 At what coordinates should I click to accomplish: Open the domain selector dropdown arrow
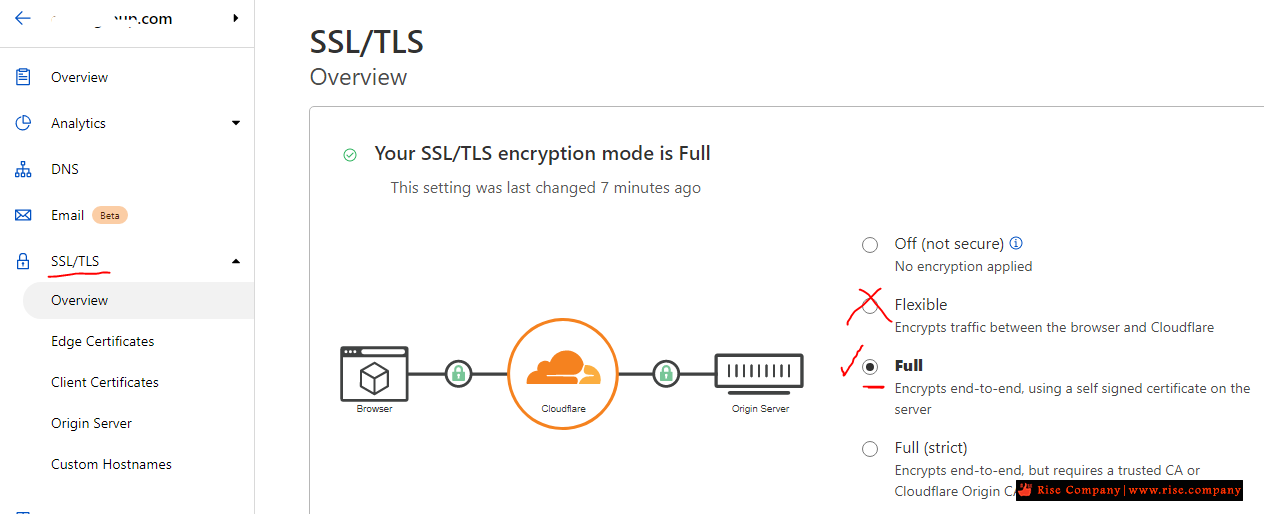[x=235, y=18]
